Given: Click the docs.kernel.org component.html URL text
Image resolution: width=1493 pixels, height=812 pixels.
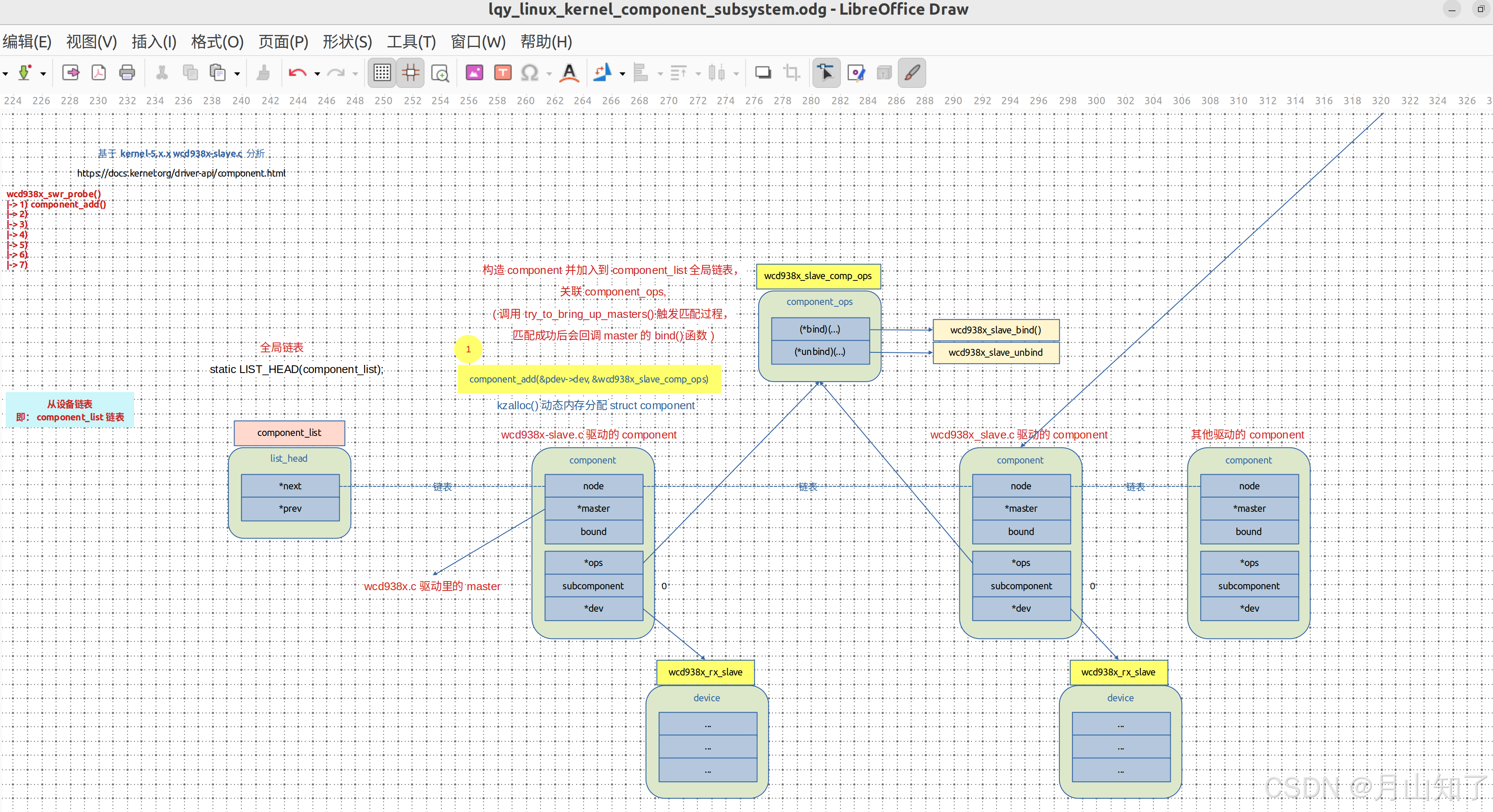Looking at the screenshot, I should 181,173.
